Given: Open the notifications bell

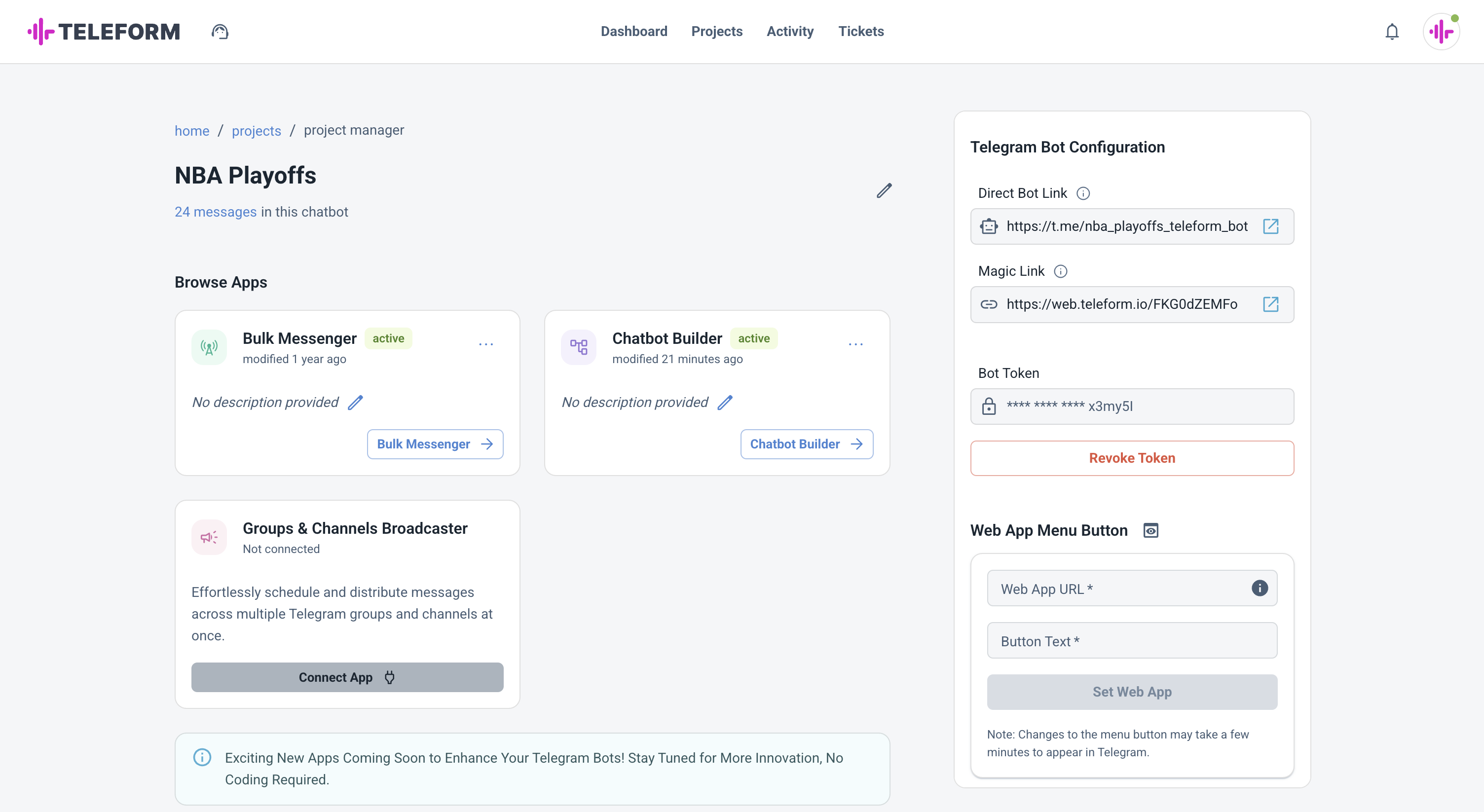Looking at the screenshot, I should point(1392,32).
